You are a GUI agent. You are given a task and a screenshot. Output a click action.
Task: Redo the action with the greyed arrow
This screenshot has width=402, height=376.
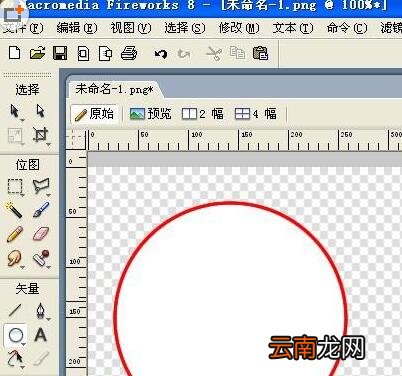point(184,53)
